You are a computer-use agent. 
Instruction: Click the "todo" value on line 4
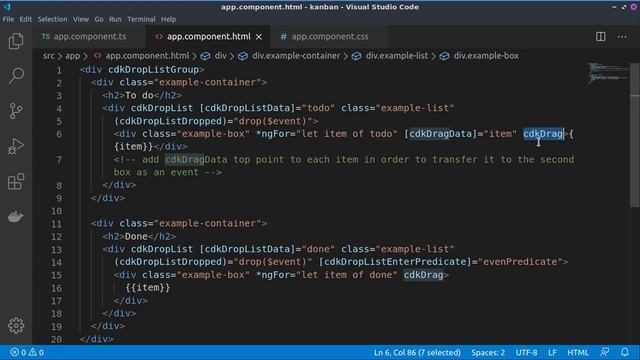coord(318,108)
